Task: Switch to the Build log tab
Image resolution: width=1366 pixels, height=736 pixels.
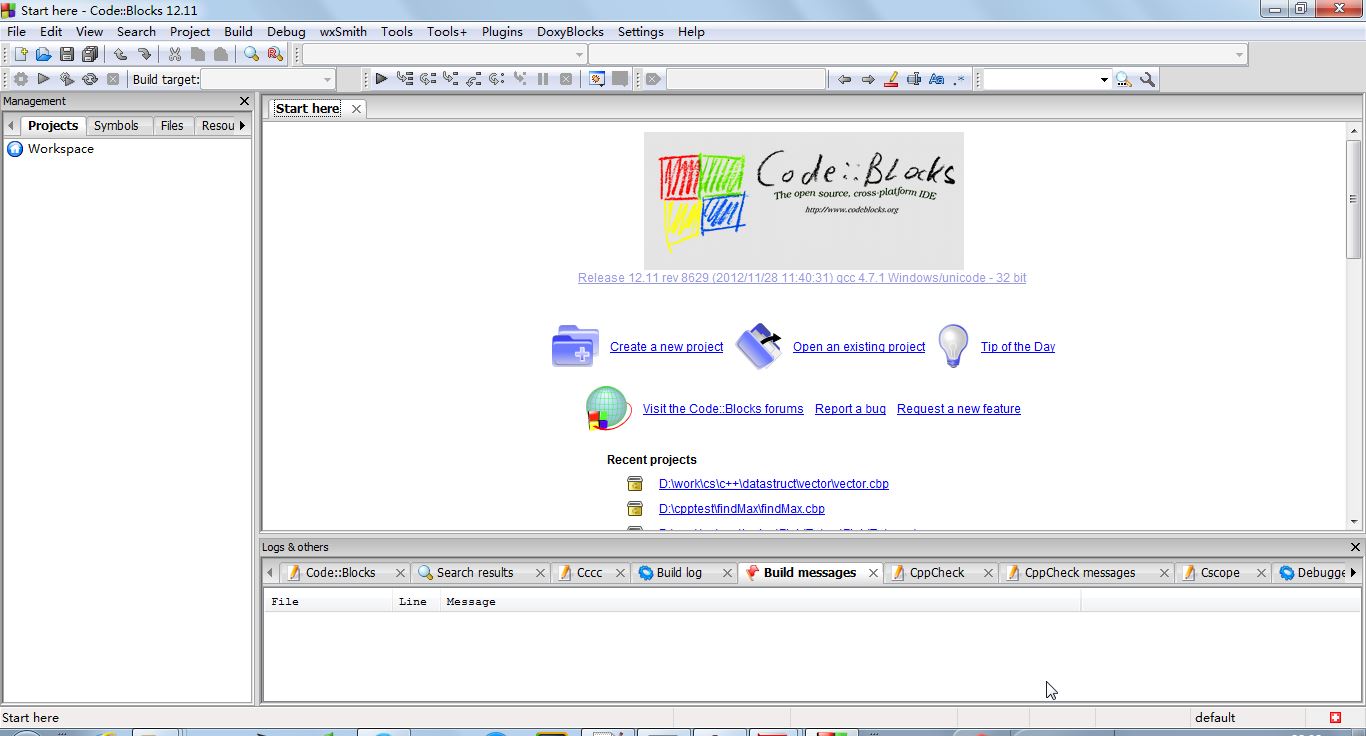Action: coord(678,572)
